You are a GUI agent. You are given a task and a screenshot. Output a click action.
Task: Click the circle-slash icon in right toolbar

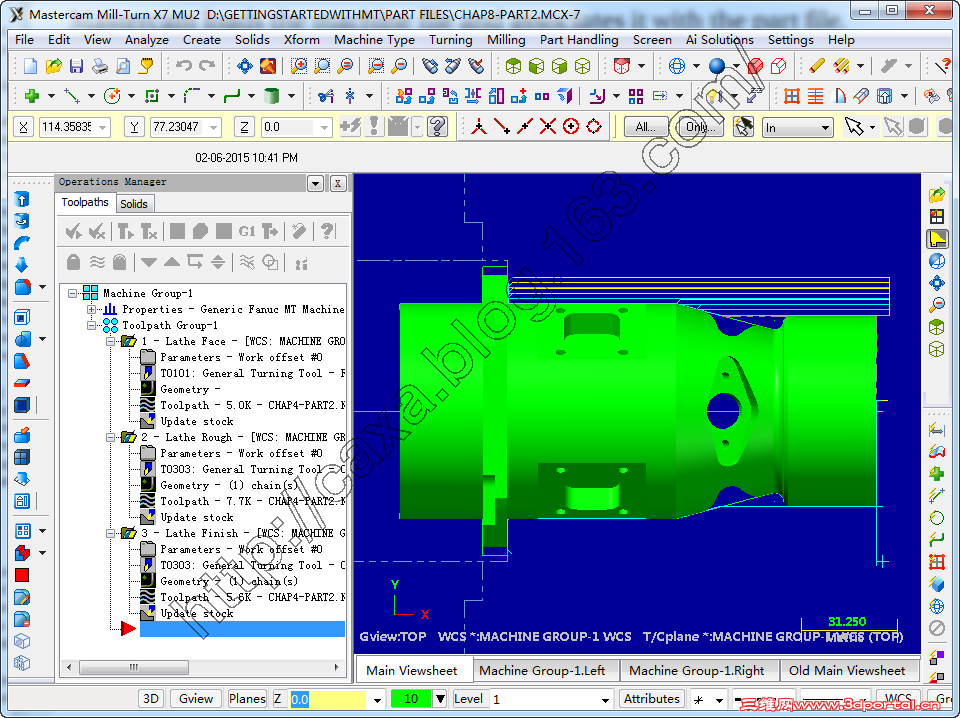(936, 628)
